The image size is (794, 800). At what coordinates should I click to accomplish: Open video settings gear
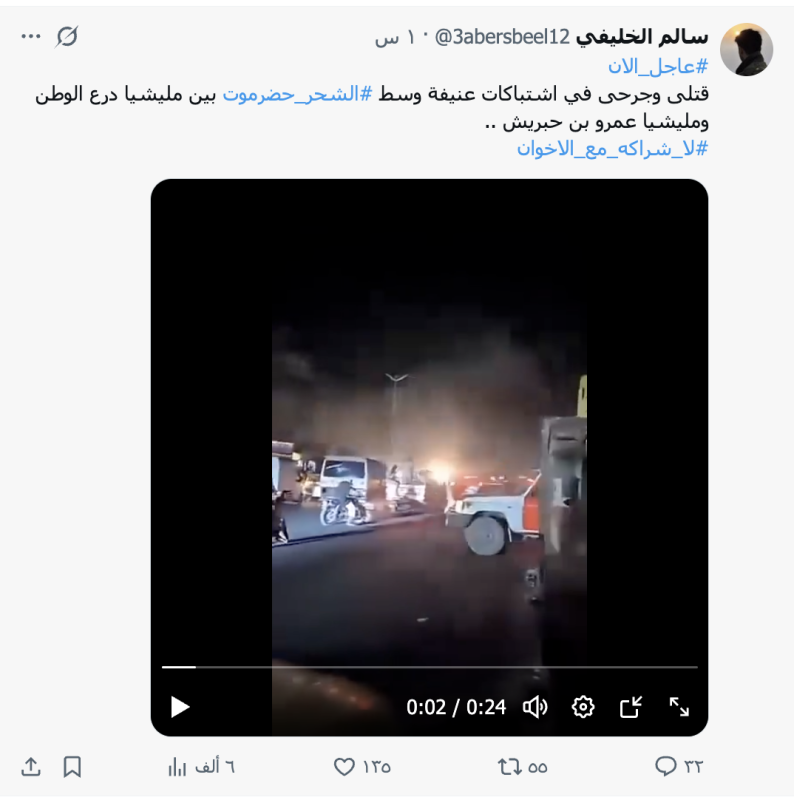[583, 707]
